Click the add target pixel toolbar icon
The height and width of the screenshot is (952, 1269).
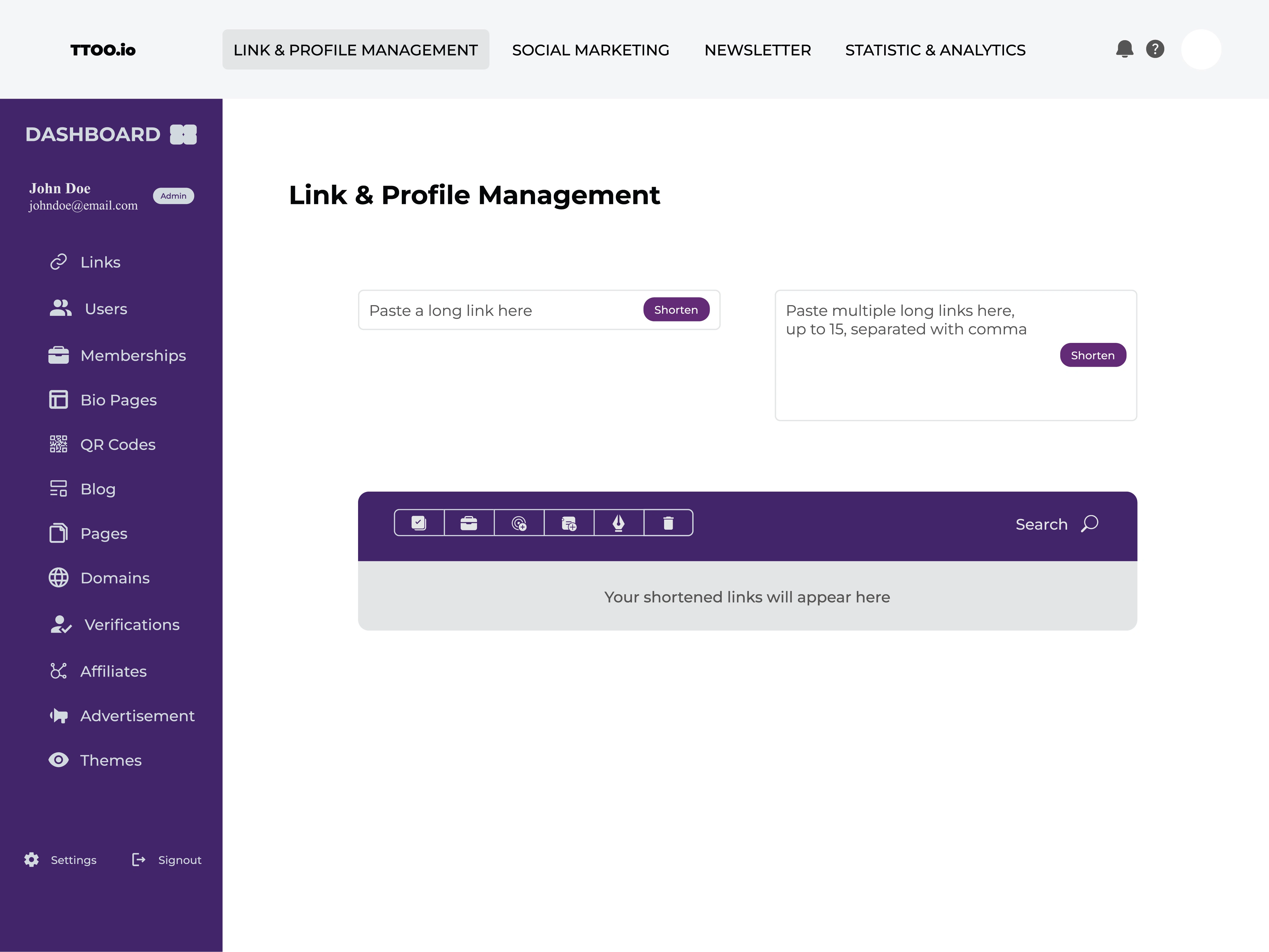(519, 523)
